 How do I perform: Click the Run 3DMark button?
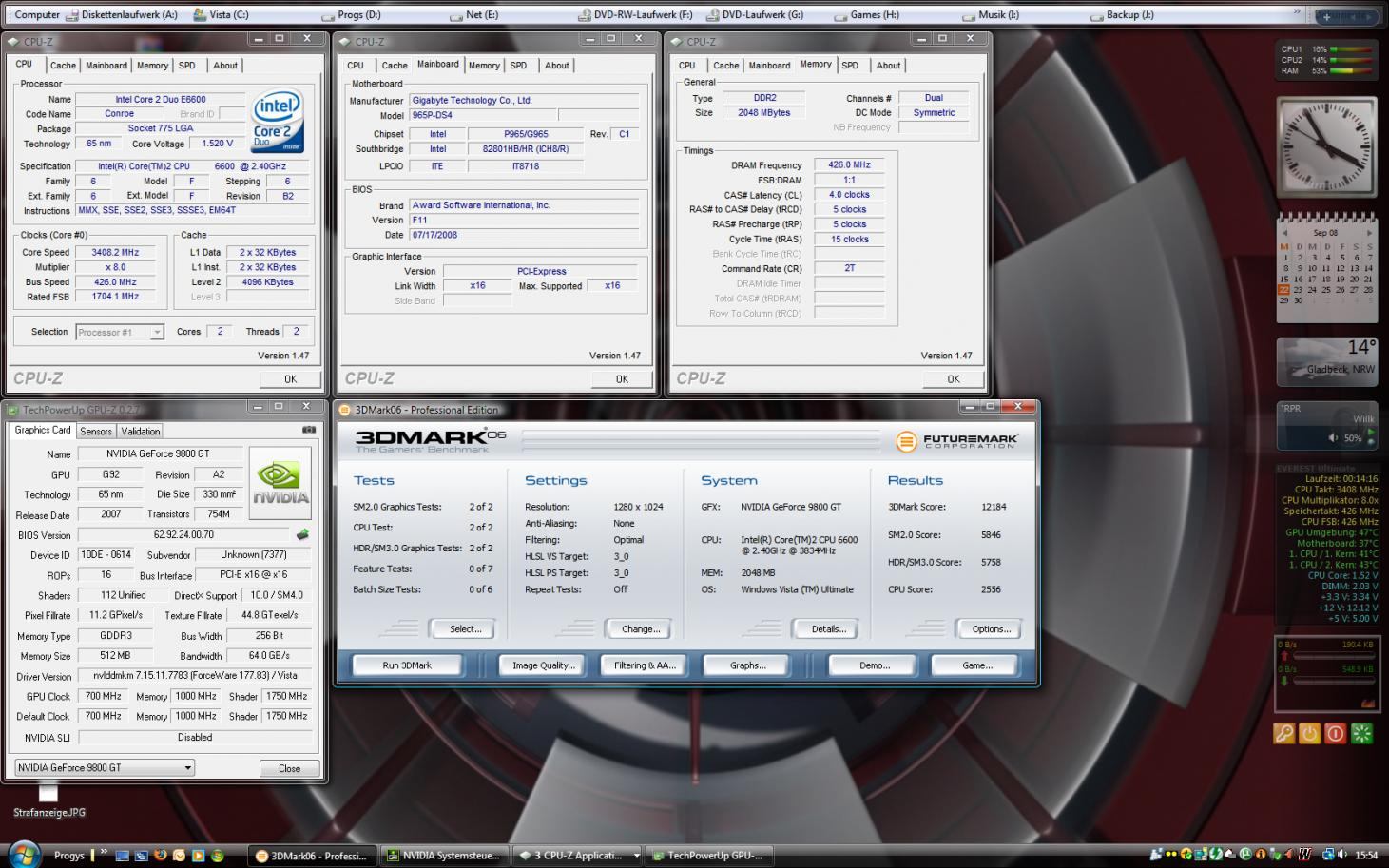pyautogui.click(x=407, y=665)
